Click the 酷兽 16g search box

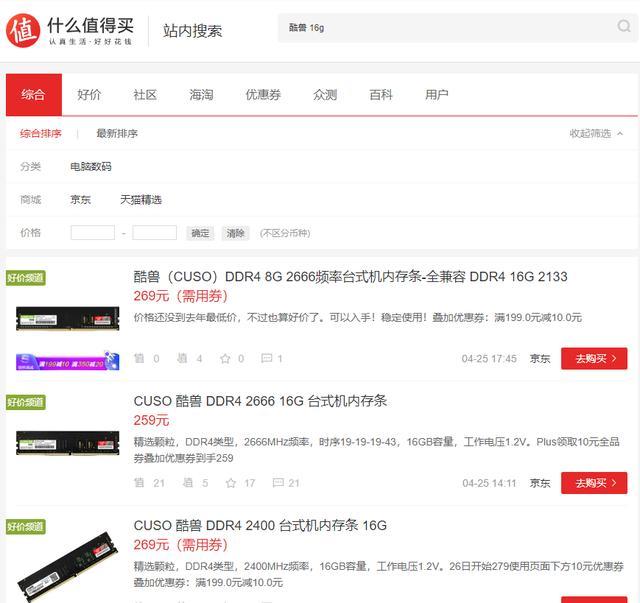[x=457, y=28]
